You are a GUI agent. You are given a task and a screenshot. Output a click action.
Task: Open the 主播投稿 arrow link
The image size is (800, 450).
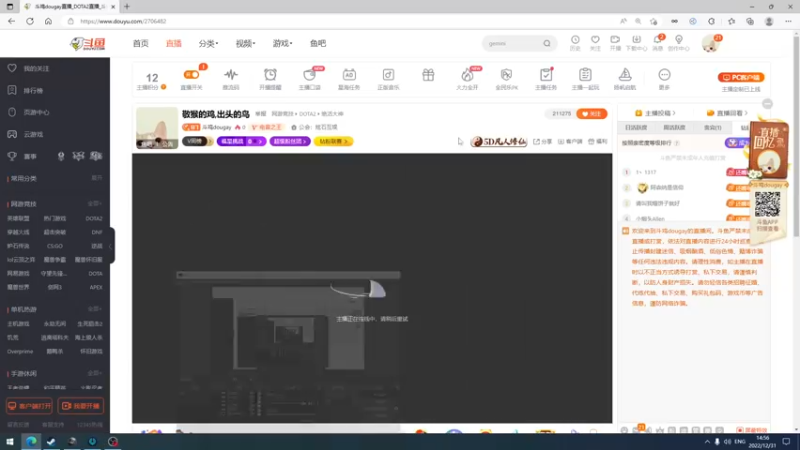click(655, 113)
